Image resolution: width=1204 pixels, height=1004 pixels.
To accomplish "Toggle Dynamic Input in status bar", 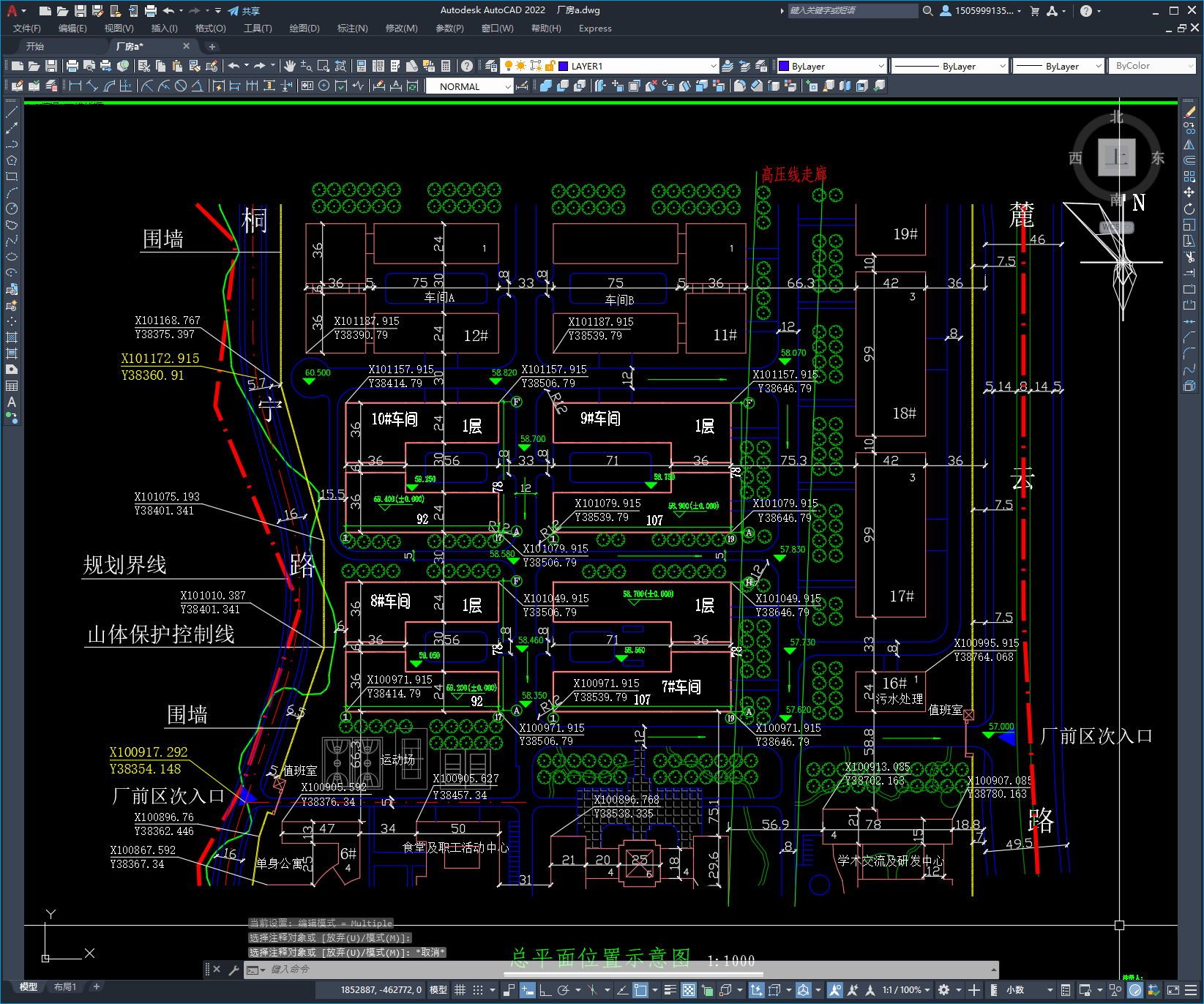I will (x=528, y=990).
